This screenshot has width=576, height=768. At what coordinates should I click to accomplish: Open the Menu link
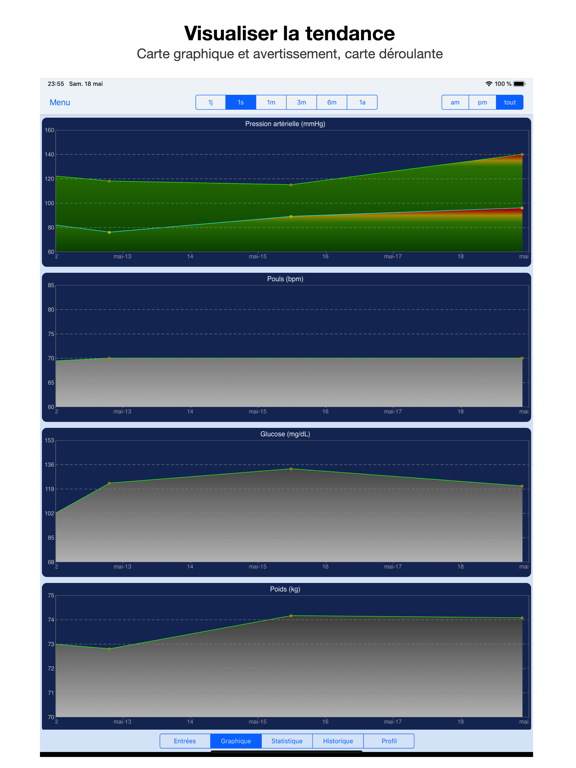[60, 102]
